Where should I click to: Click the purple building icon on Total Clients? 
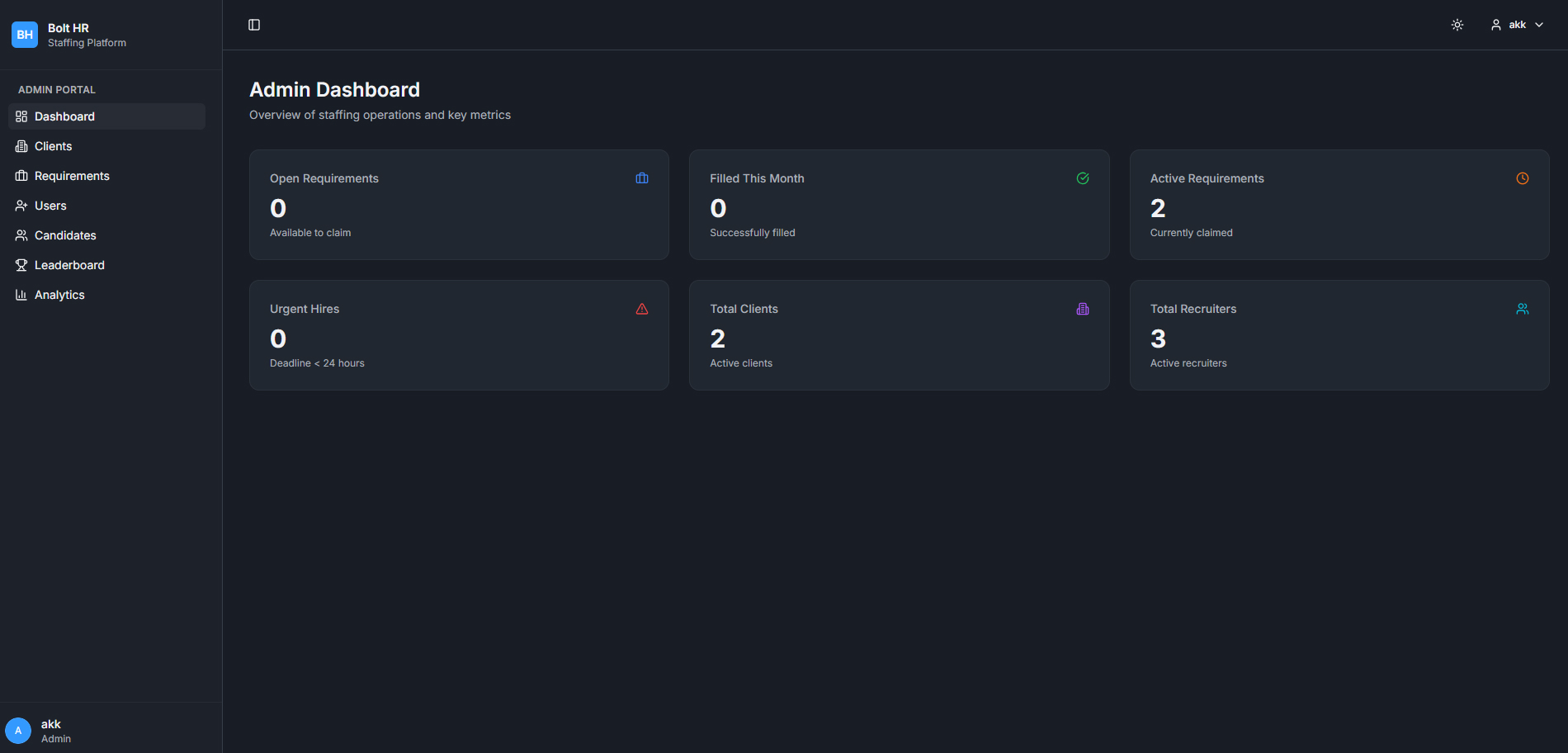1083,309
